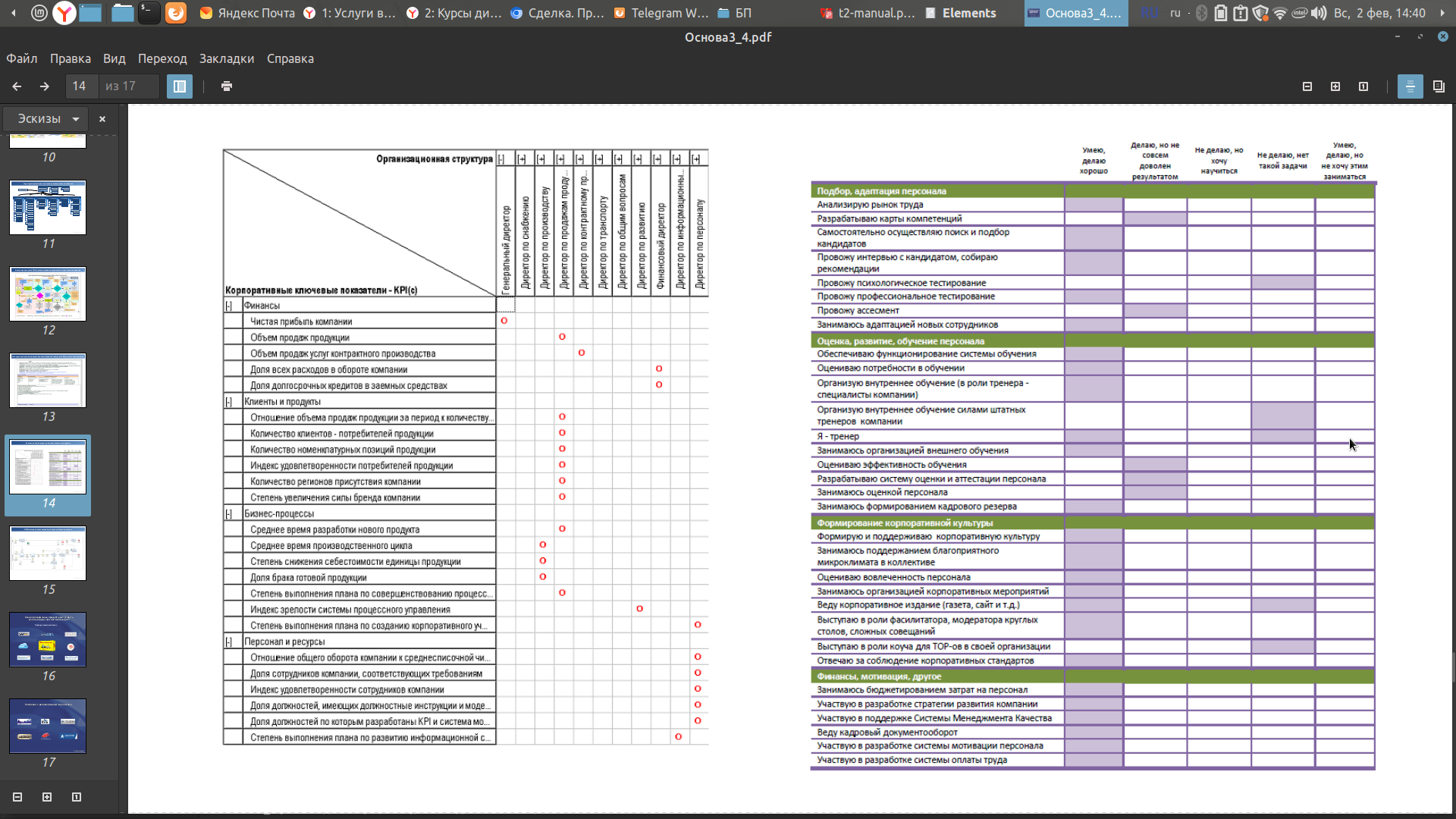
Task: Open the Файл menu
Action: tap(22, 58)
